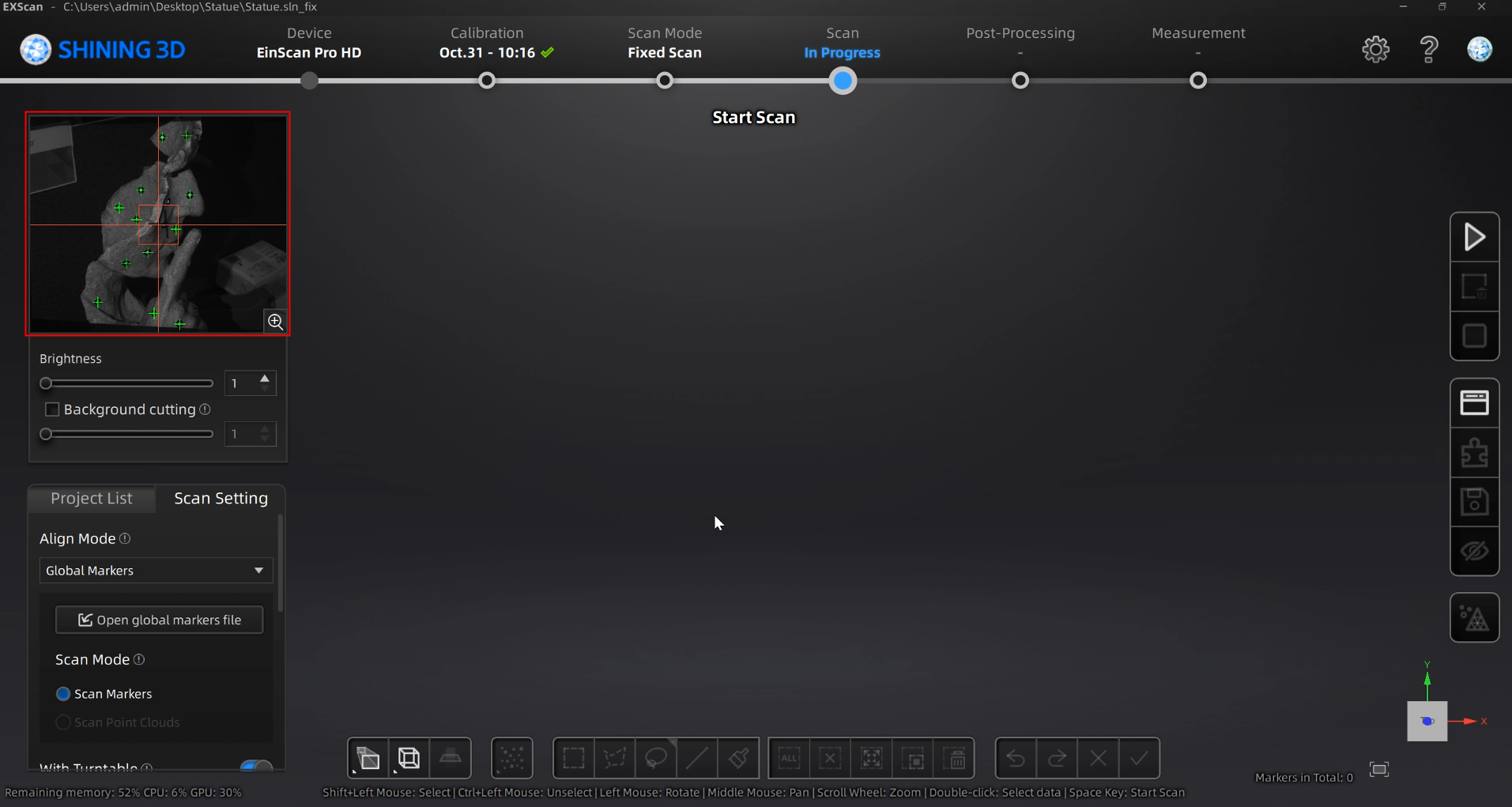Click the Brightness value up arrow

coord(263,377)
